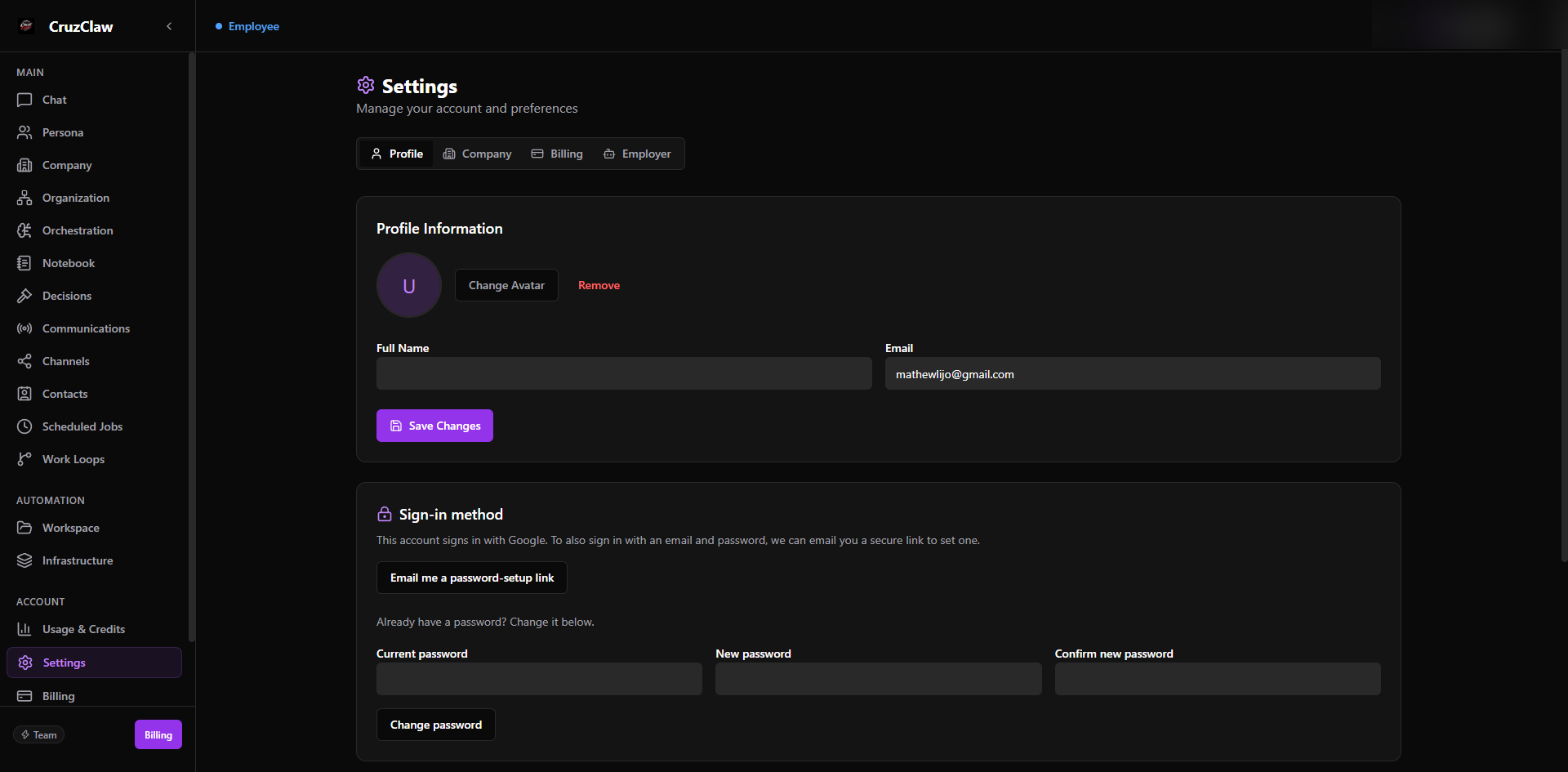Click the Channels share icon
Viewport: 1568px width, 772px height.
click(24, 361)
